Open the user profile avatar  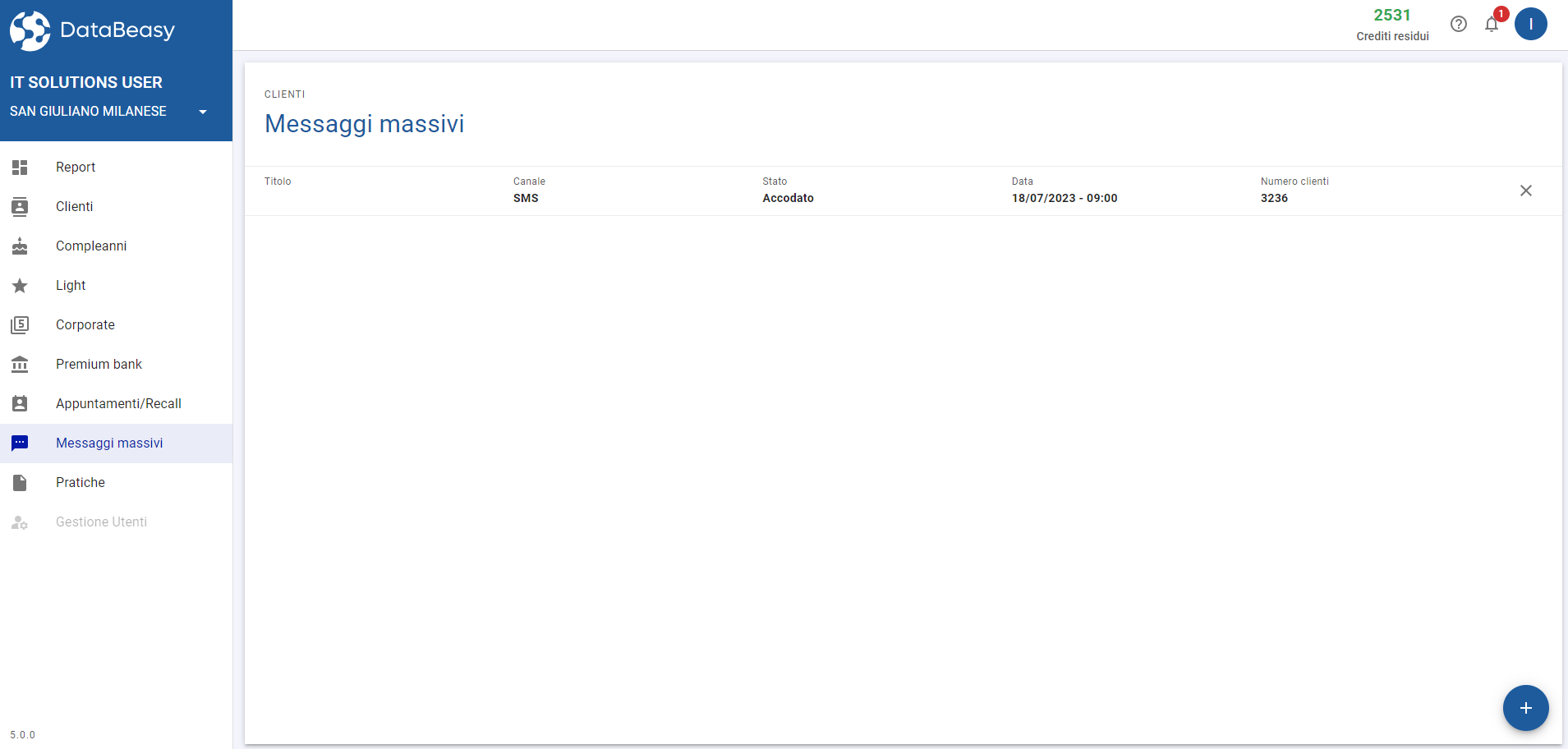[x=1530, y=24]
